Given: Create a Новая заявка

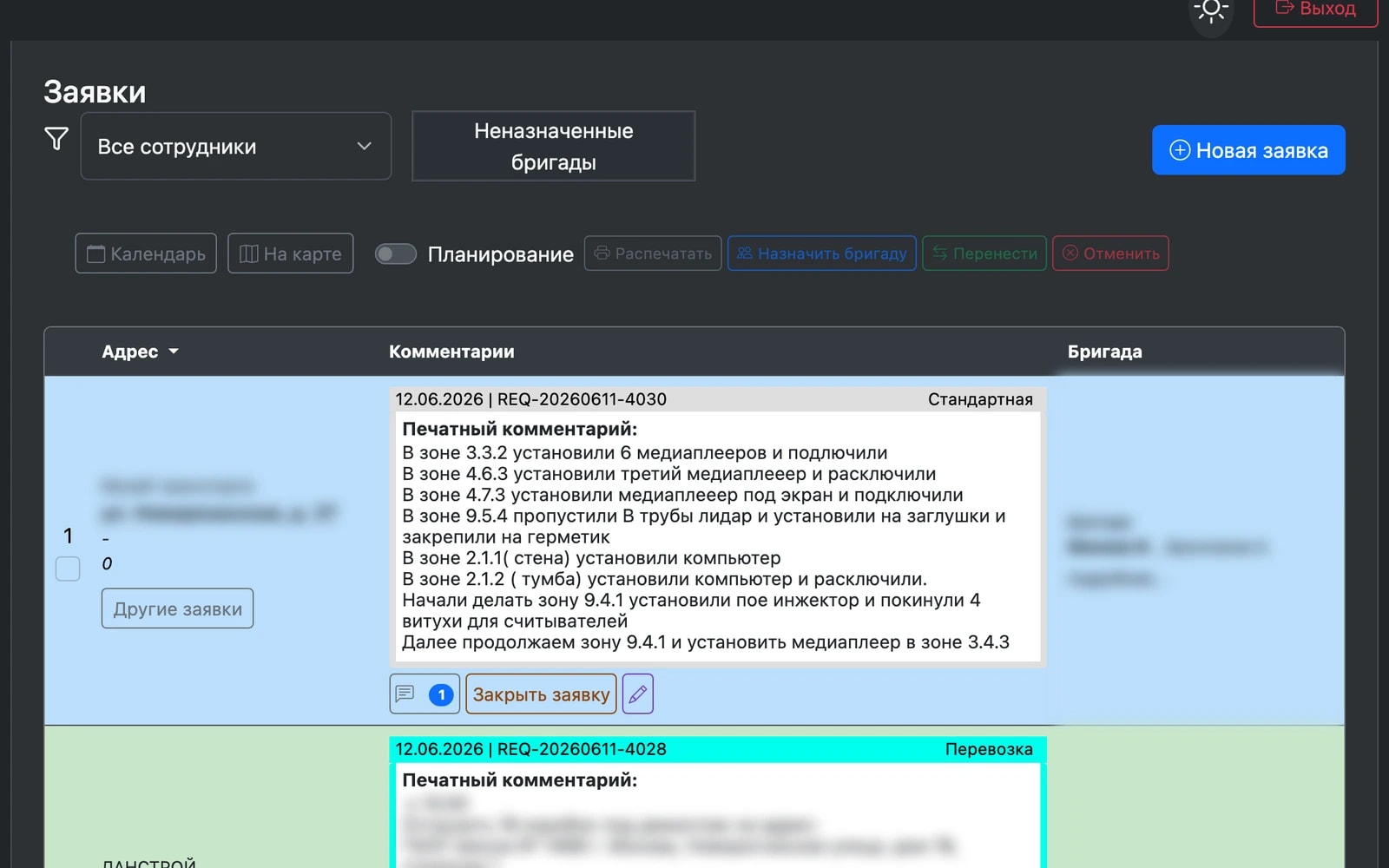Looking at the screenshot, I should click(1248, 150).
